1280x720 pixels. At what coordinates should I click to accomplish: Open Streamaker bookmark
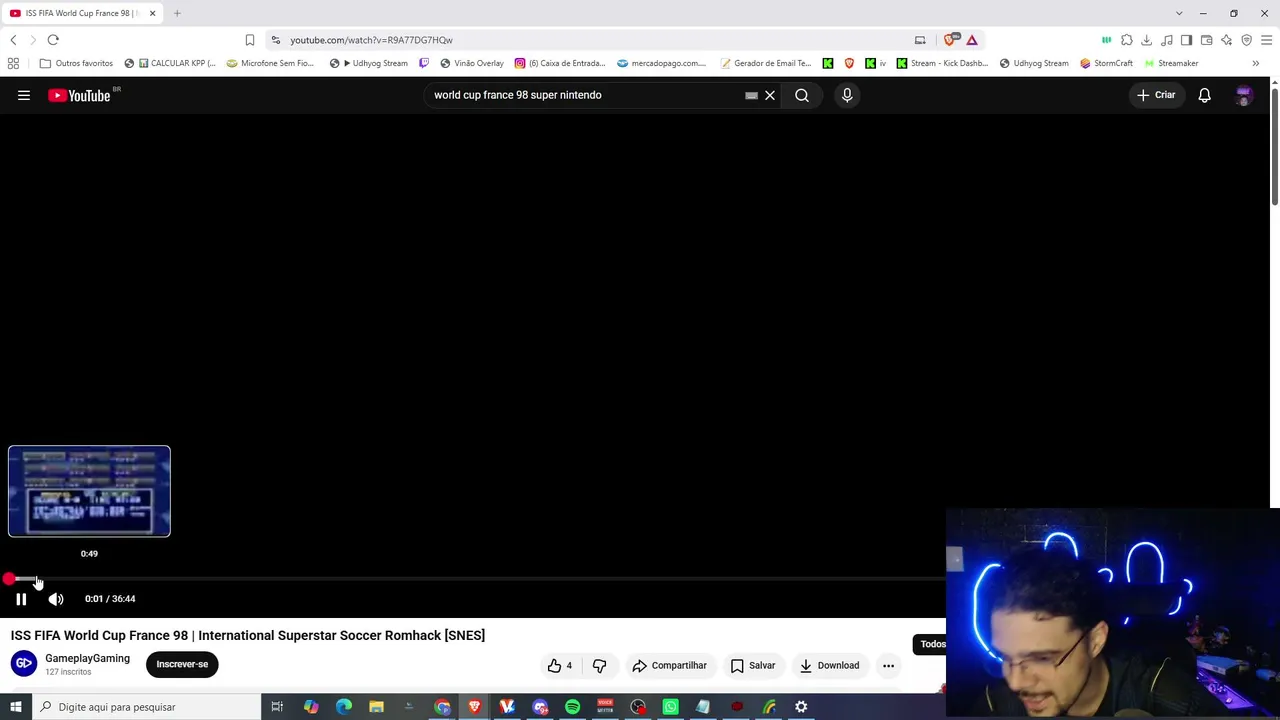click(1171, 63)
